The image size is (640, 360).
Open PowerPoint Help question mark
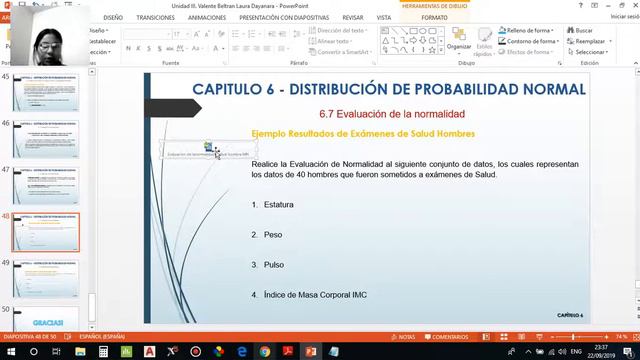coord(580,5)
